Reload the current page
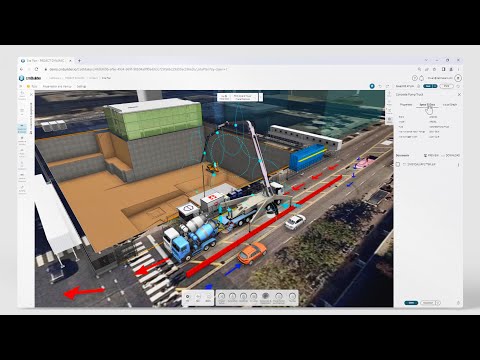Screen dimensions: 480x360 coord(36,69)
